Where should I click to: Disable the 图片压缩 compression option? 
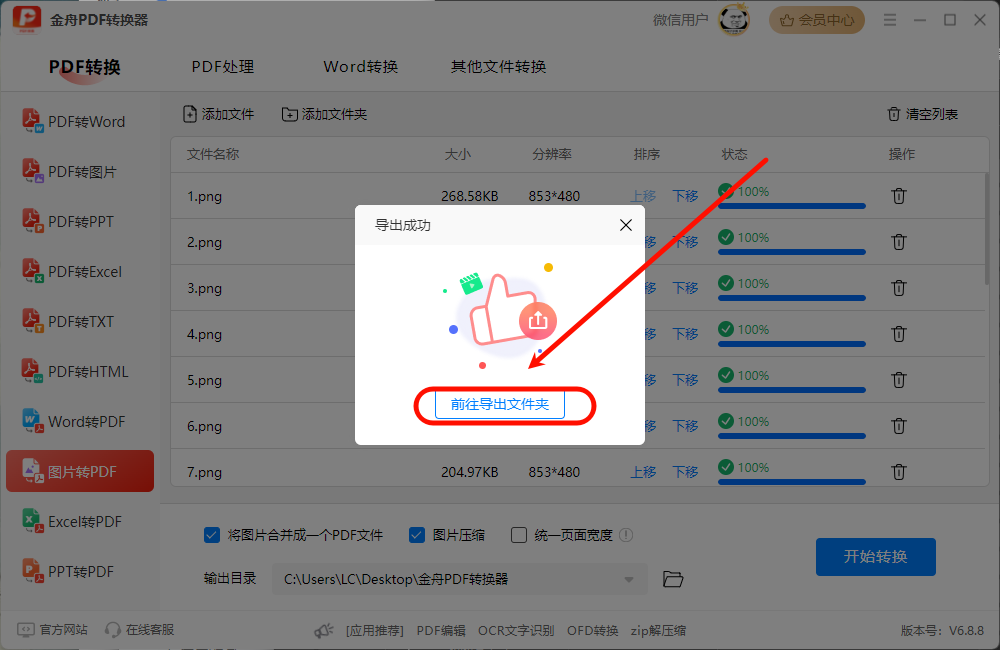point(416,535)
